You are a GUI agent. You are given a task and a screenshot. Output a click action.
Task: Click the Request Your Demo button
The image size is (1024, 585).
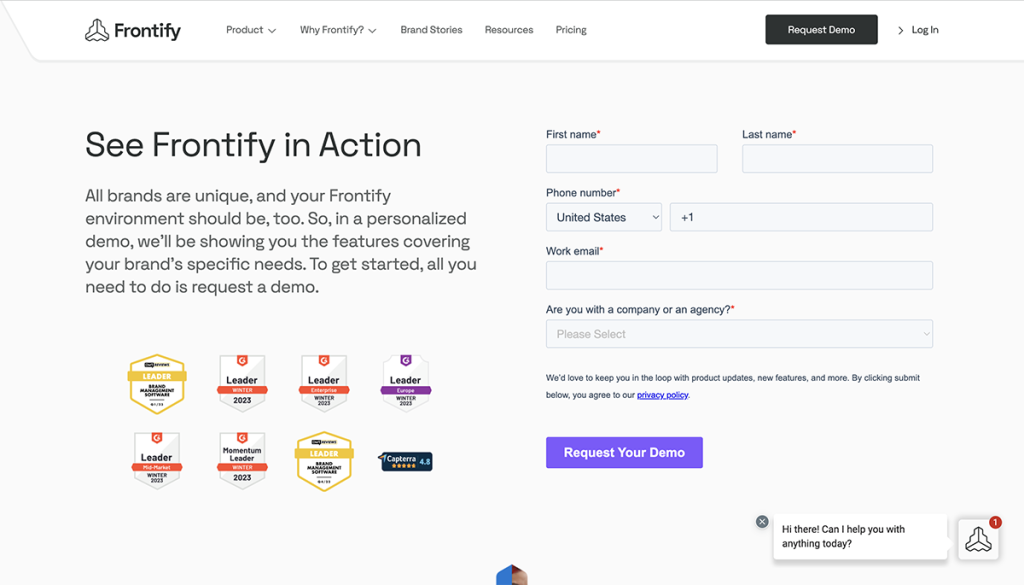[x=624, y=452]
